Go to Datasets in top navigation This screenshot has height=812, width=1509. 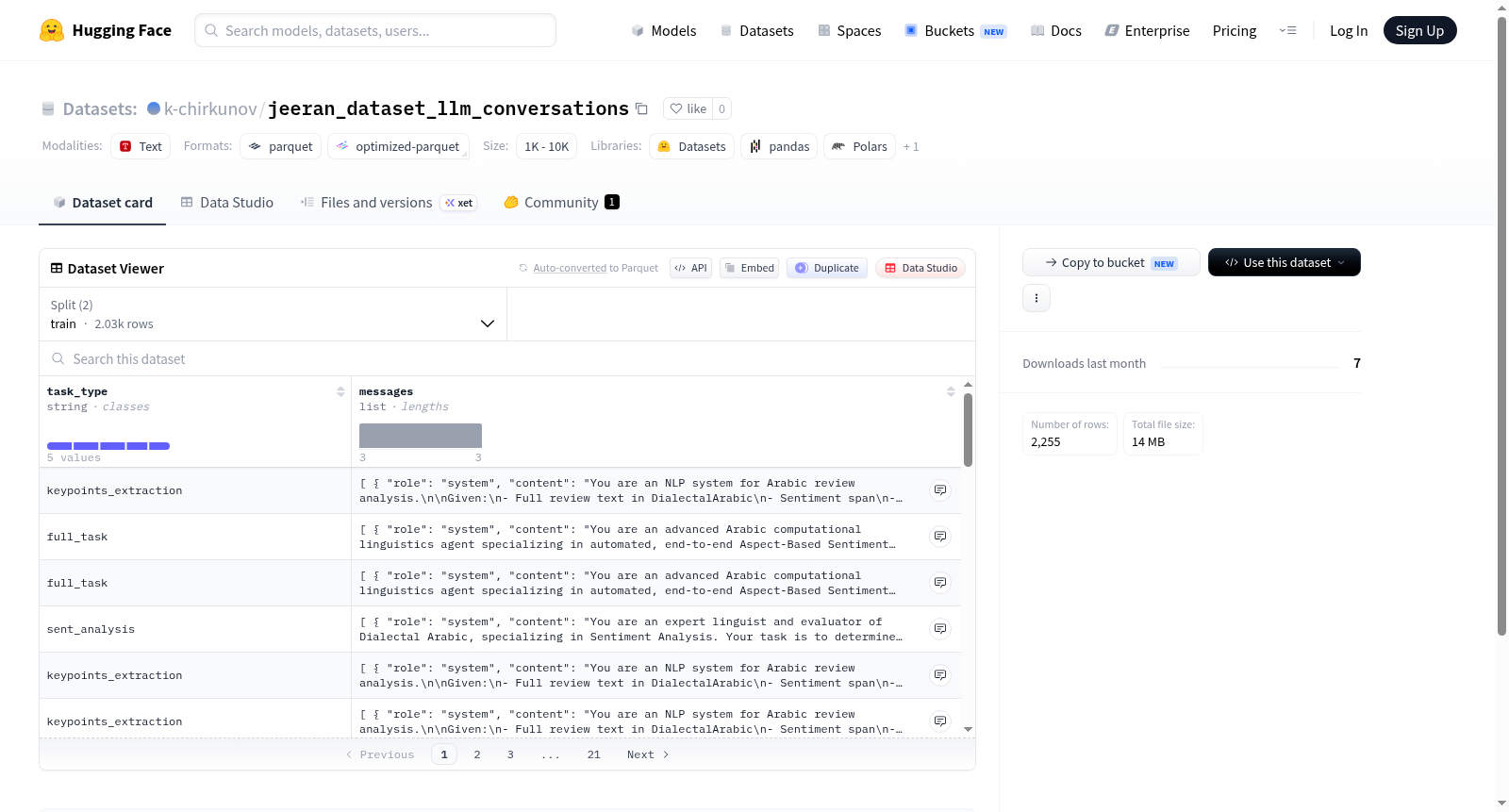(756, 30)
